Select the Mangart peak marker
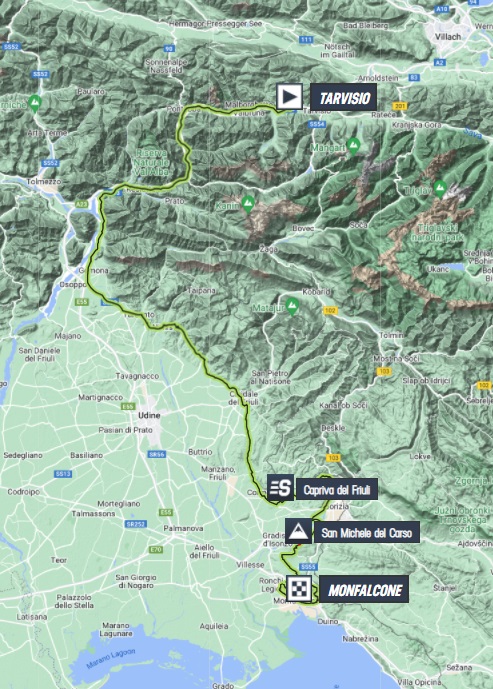Viewport: 493px width, 689px height. (x=353, y=146)
